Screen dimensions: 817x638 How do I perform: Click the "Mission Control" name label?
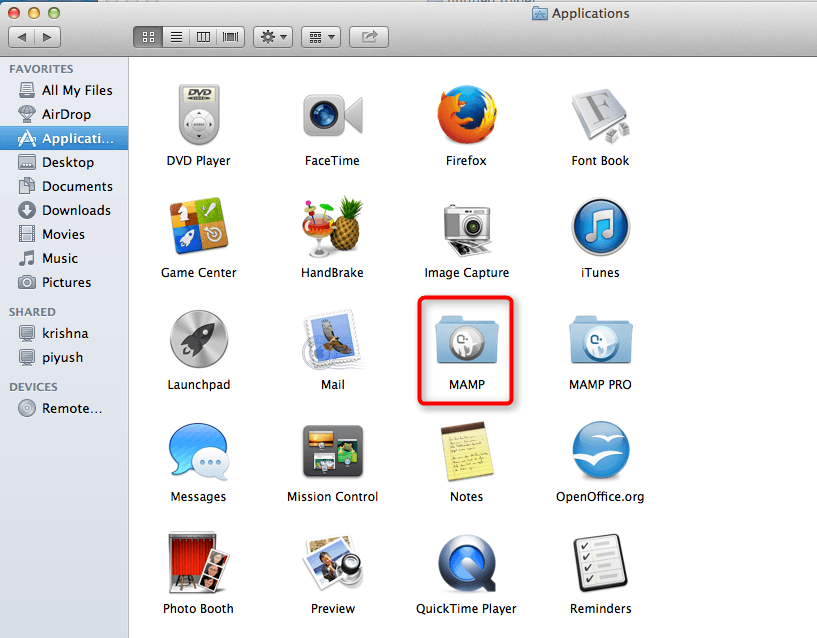tap(332, 497)
